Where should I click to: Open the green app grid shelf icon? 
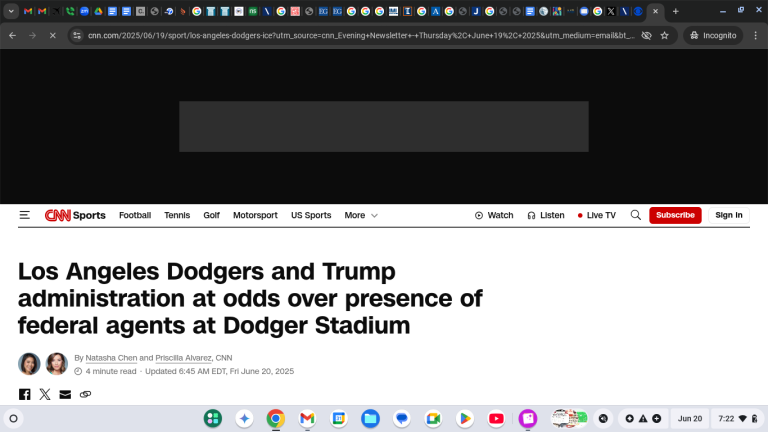coord(213,419)
